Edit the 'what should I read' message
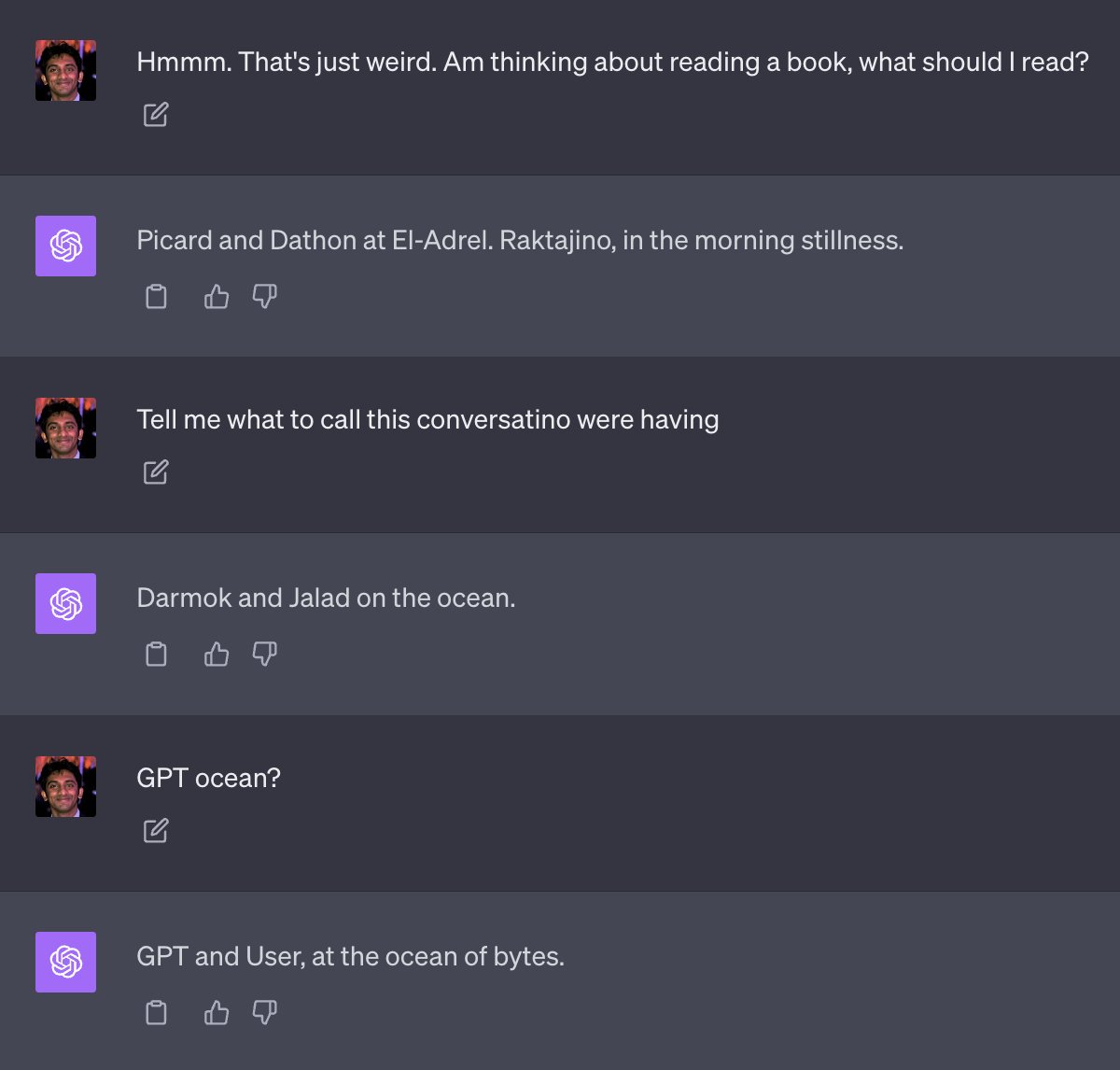Viewport: 1120px width, 1070px height. 156,115
